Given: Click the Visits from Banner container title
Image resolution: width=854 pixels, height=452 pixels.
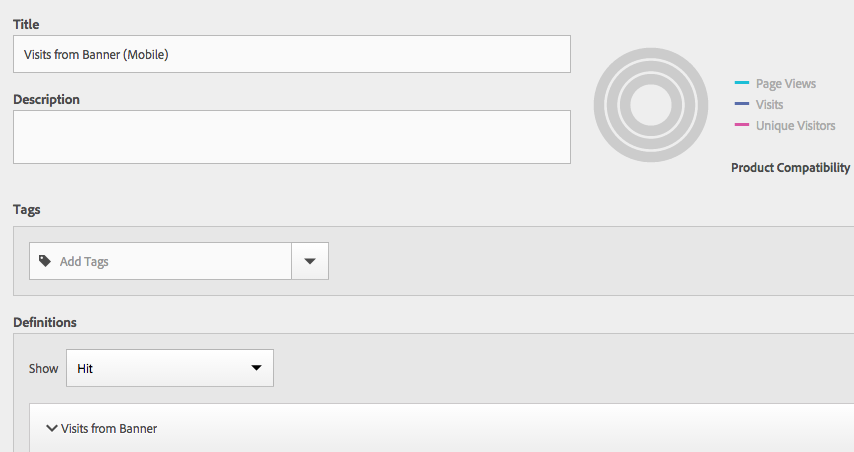Looking at the screenshot, I should [109, 429].
